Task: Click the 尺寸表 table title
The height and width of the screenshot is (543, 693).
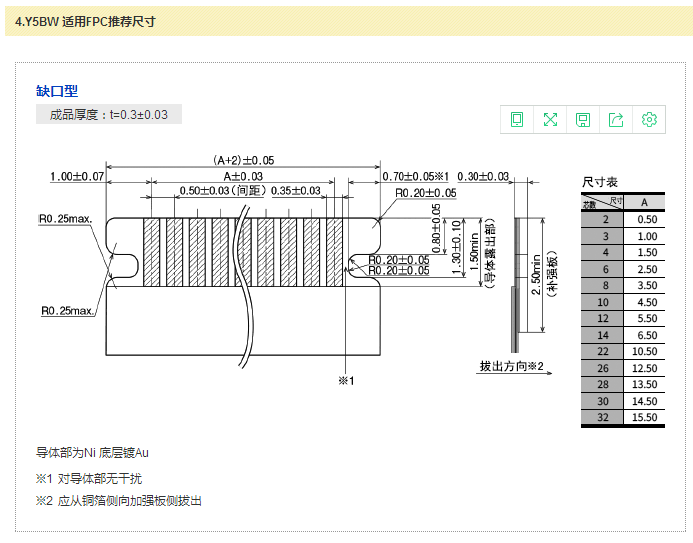Action: [x=600, y=182]
